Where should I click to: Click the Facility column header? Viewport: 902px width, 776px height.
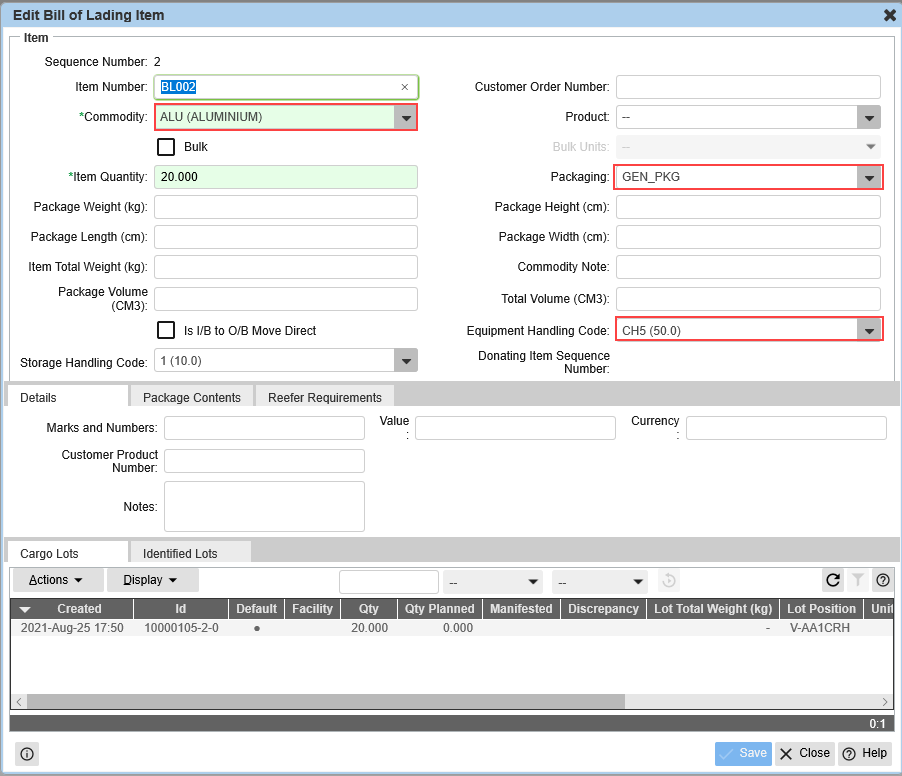[x=312, y=609]
